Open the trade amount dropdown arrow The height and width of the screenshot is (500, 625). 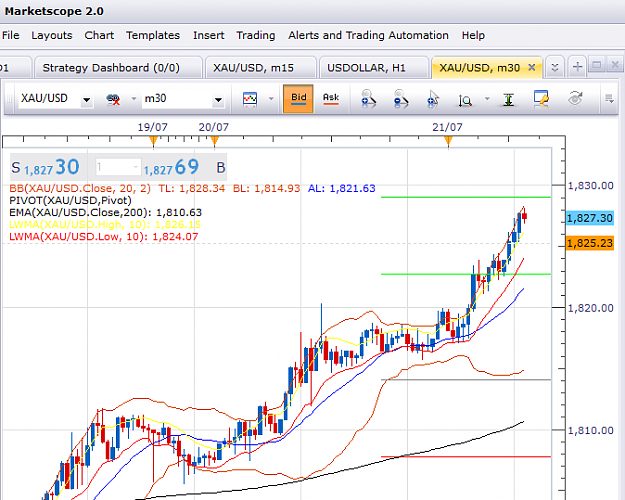pyautogui.click(x=136, y=167)
